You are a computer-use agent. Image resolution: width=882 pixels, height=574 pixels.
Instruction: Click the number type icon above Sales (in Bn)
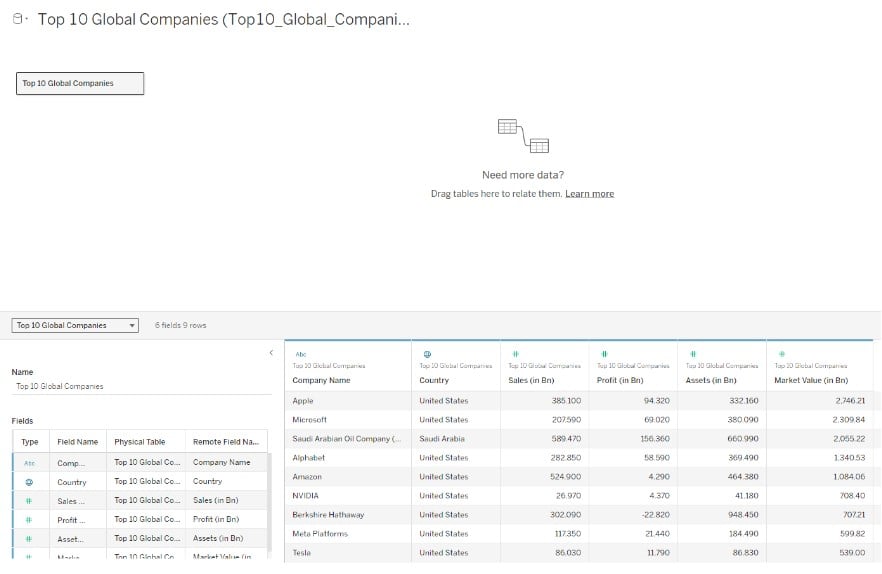515,355
